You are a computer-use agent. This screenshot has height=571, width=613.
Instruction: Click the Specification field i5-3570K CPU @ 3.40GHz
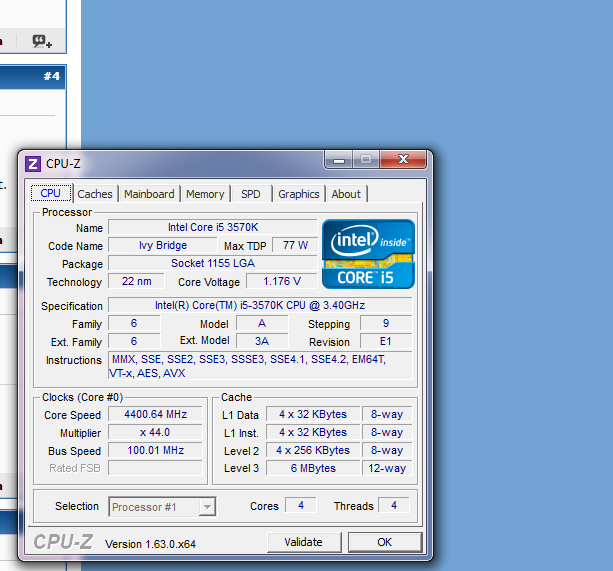tap(260, 305)
